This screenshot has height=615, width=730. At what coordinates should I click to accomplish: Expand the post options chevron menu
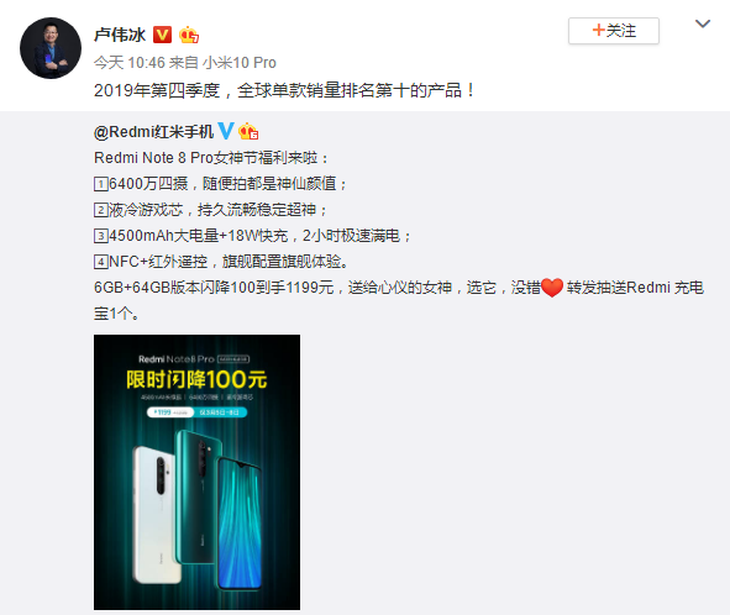(703, 23)
